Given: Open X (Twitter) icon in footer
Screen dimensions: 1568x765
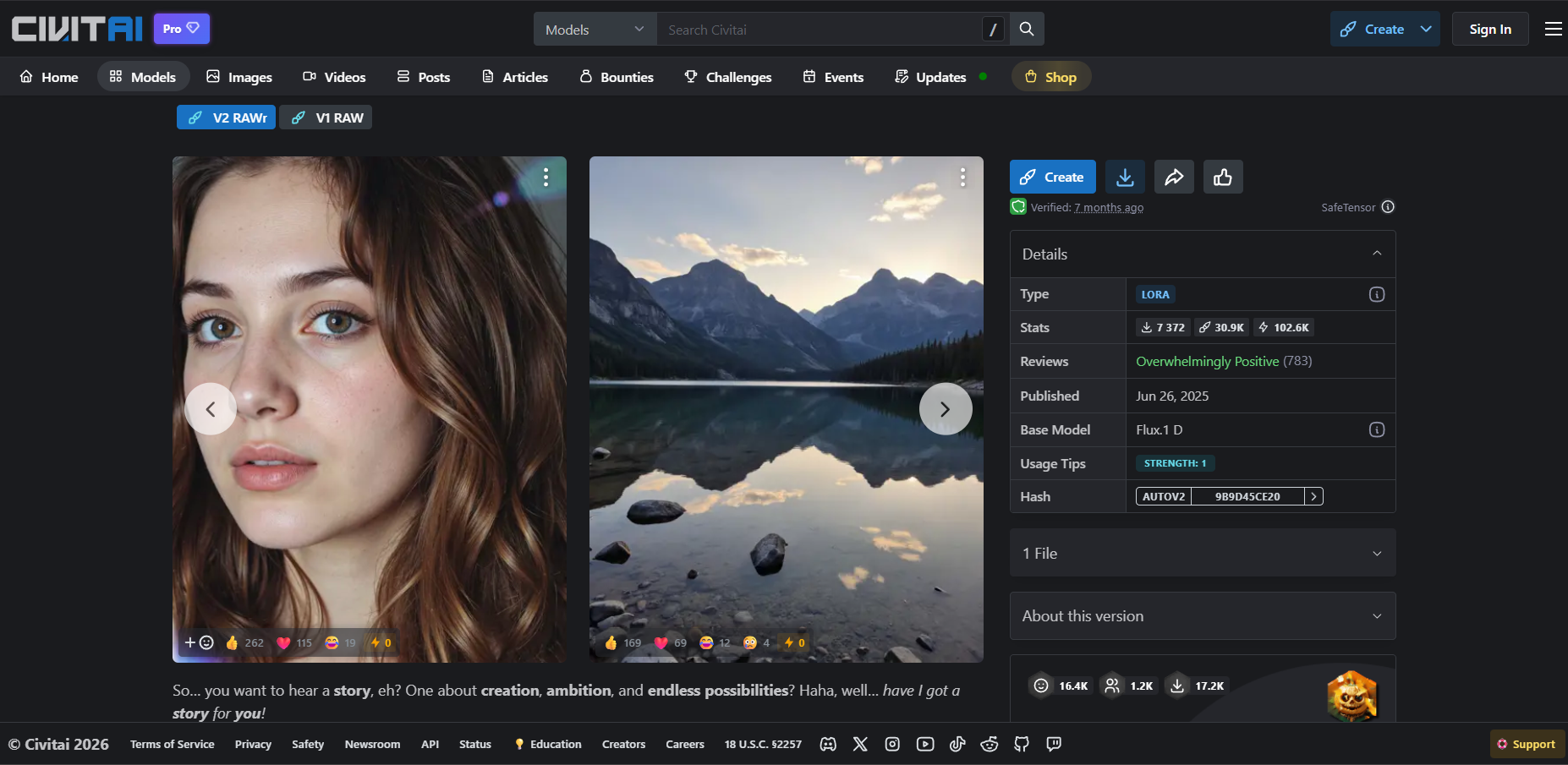Looking at the screenshot, I should coord(860,744).
